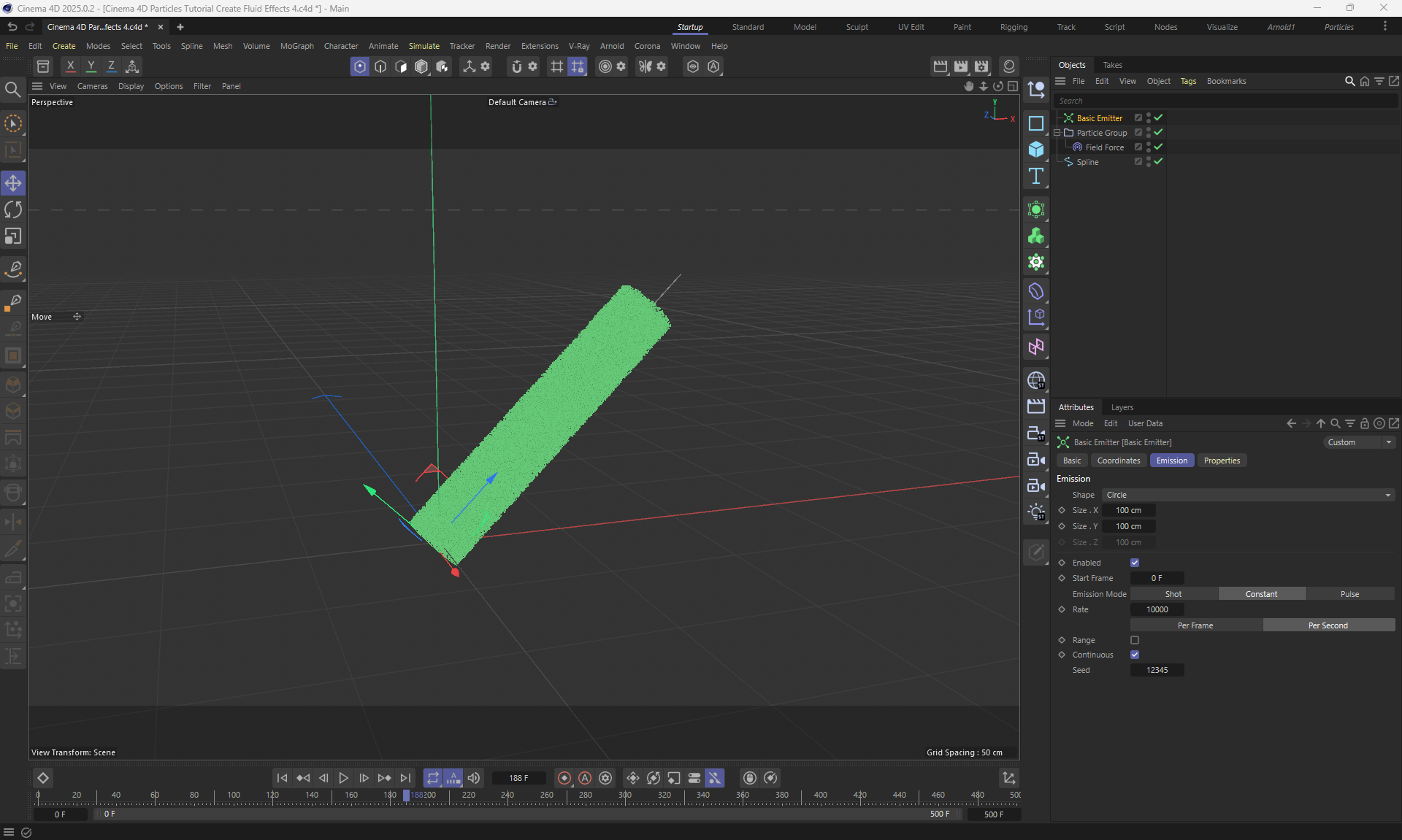The width and height of the screenshot is (1402, 840).
Task: Enable the Range checkbox
Action: coord(1134,640)
